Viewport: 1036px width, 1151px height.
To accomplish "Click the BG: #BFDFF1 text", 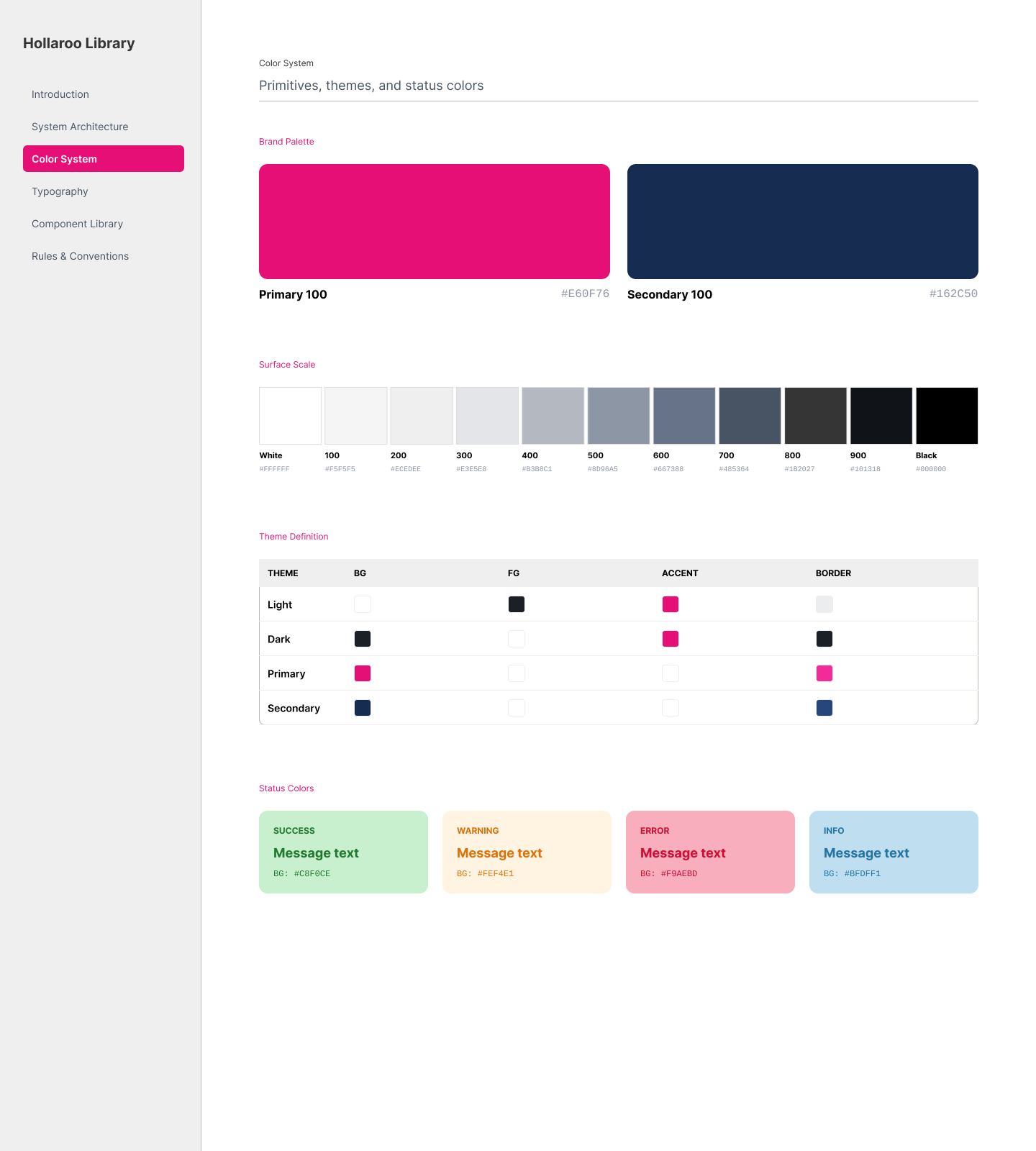I will point(852,873).
